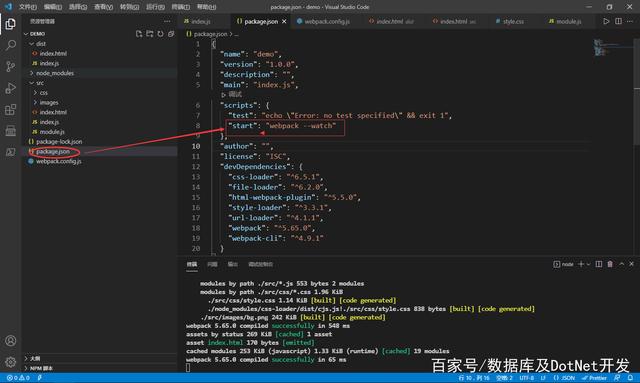
Task: Open module.js in the src folder
Action: click(52, 132)
